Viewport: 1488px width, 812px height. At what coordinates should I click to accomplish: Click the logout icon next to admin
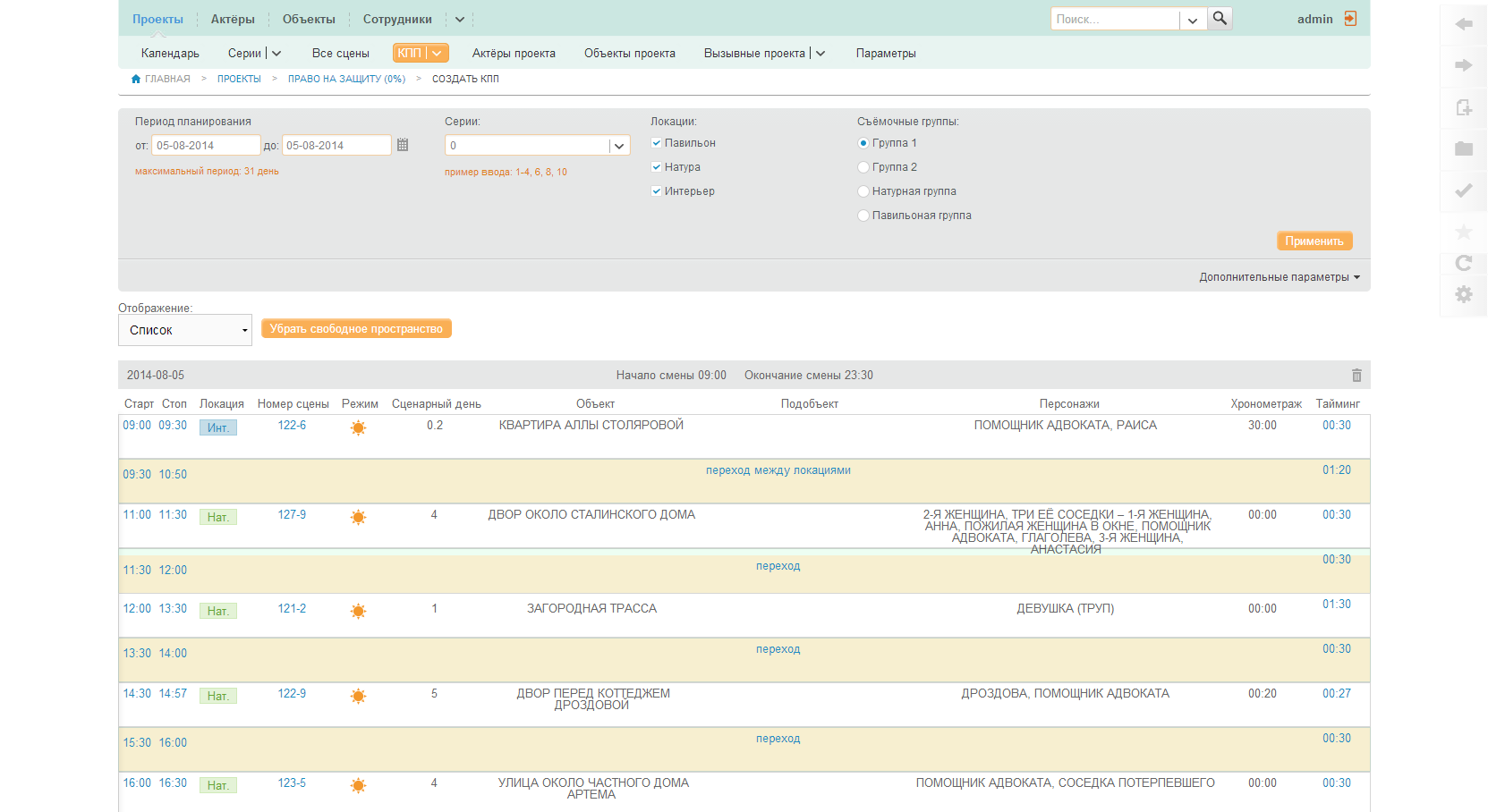(1350, 19)
